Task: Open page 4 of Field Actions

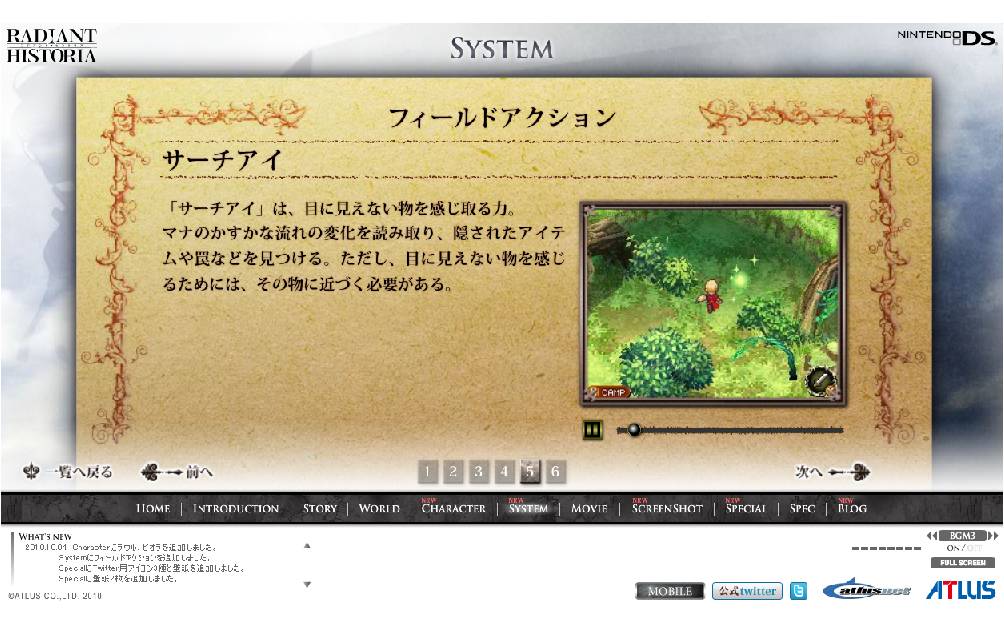Action: 504,472
